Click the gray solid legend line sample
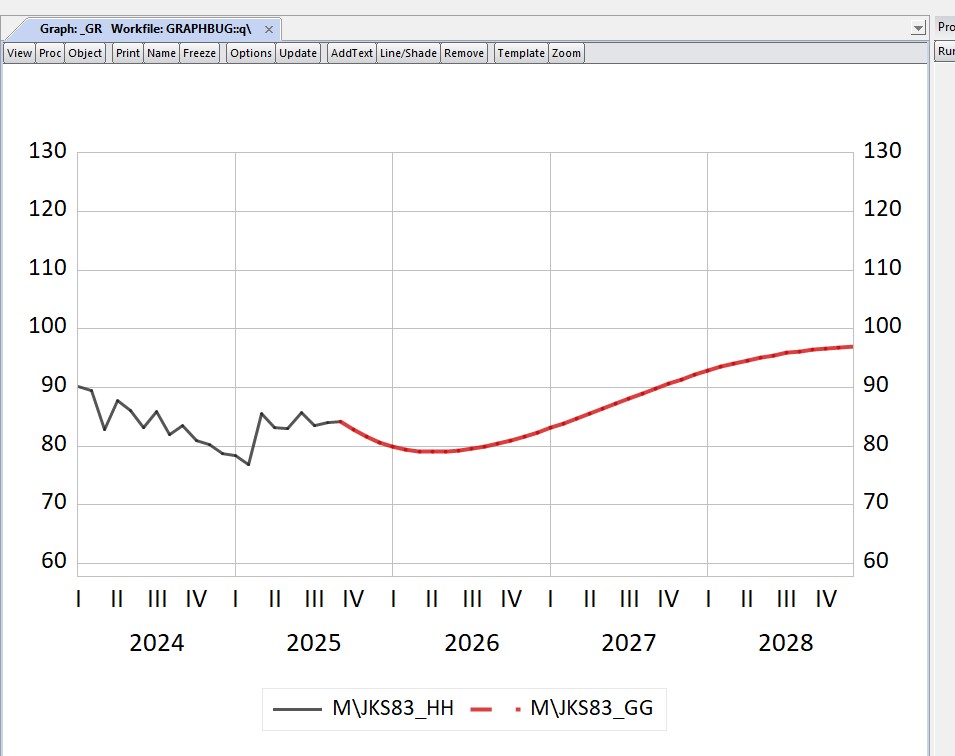The height and width of the screenshot is (756, 955). pos(298,710)
